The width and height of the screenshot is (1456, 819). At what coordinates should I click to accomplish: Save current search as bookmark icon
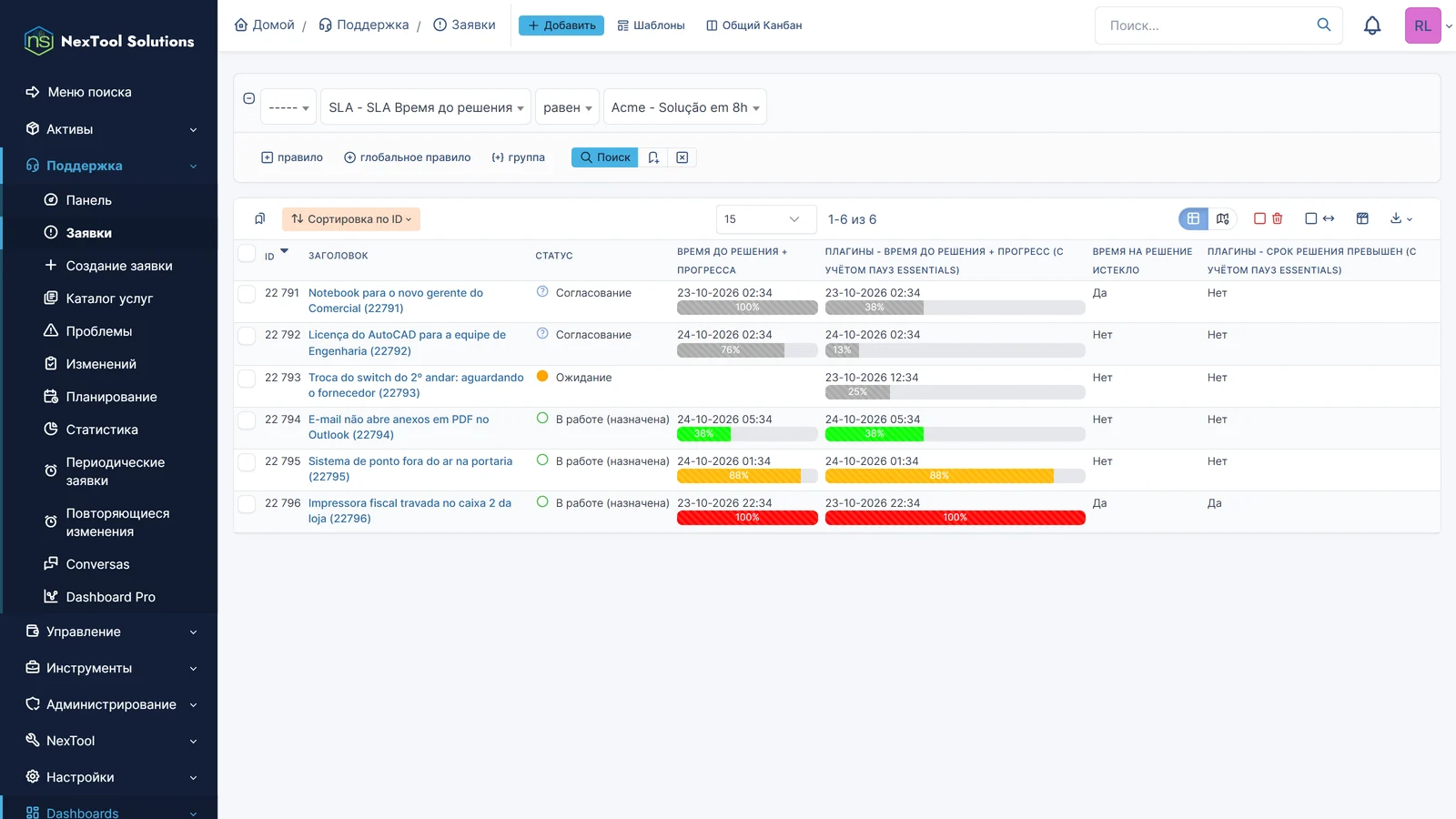(x=653, y=157)
